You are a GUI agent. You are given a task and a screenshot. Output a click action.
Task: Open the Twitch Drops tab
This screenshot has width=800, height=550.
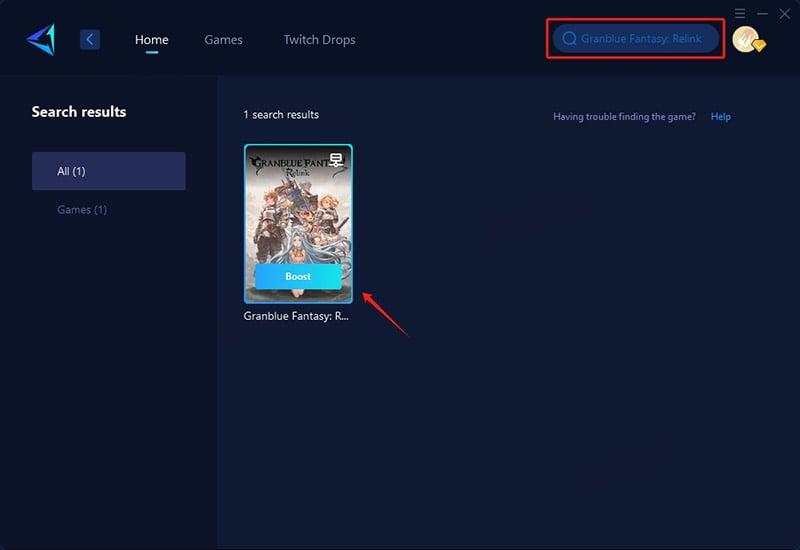pos(319,39)
